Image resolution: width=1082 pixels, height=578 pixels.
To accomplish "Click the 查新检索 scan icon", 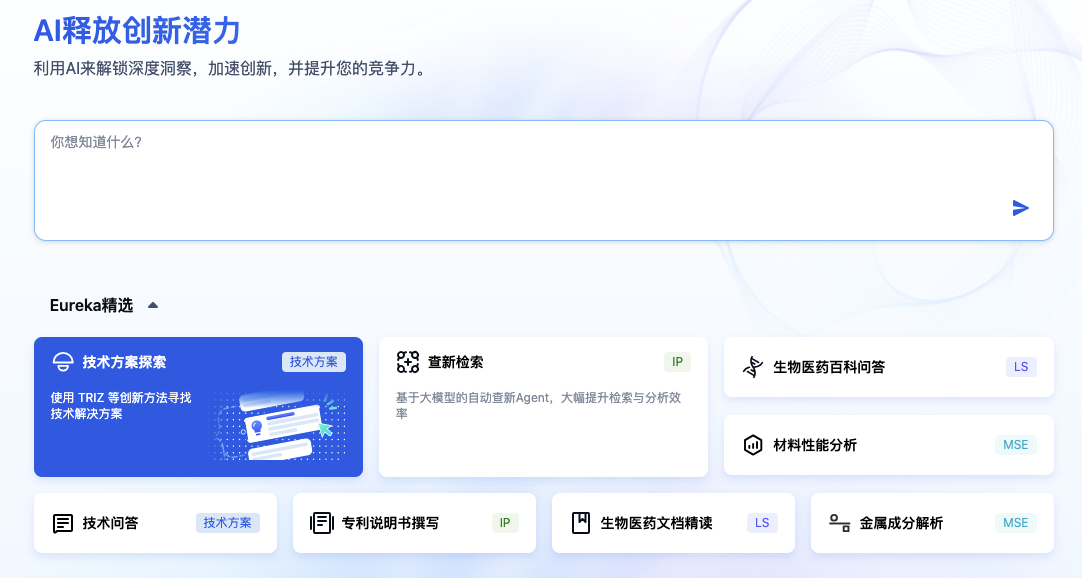I will [408, 362].
